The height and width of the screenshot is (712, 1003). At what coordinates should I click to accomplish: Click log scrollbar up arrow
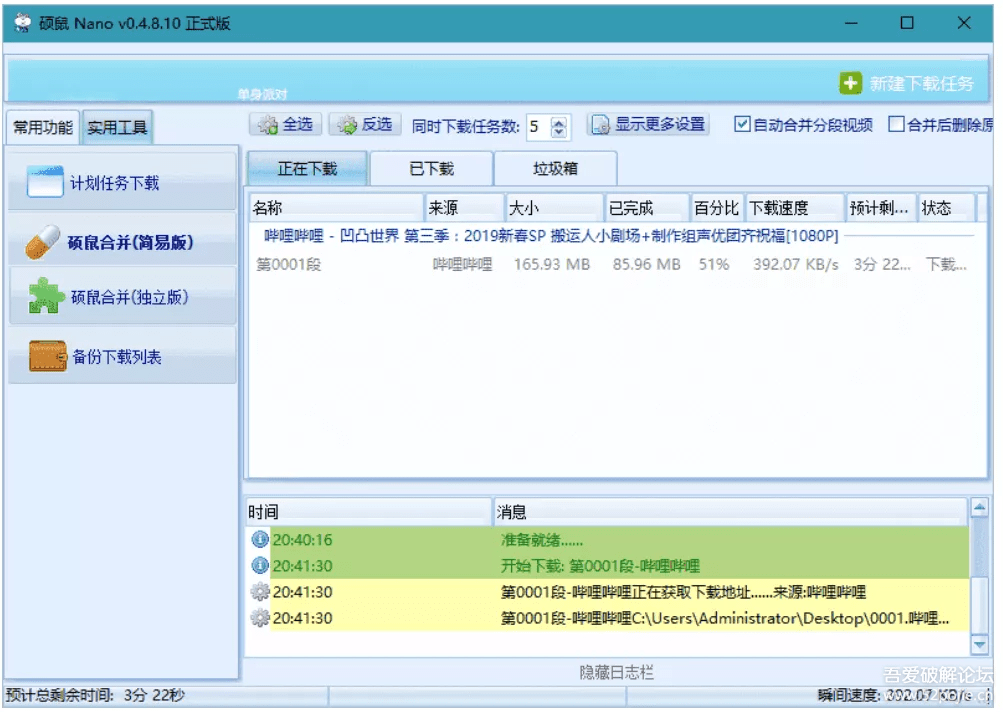[979, 508]
